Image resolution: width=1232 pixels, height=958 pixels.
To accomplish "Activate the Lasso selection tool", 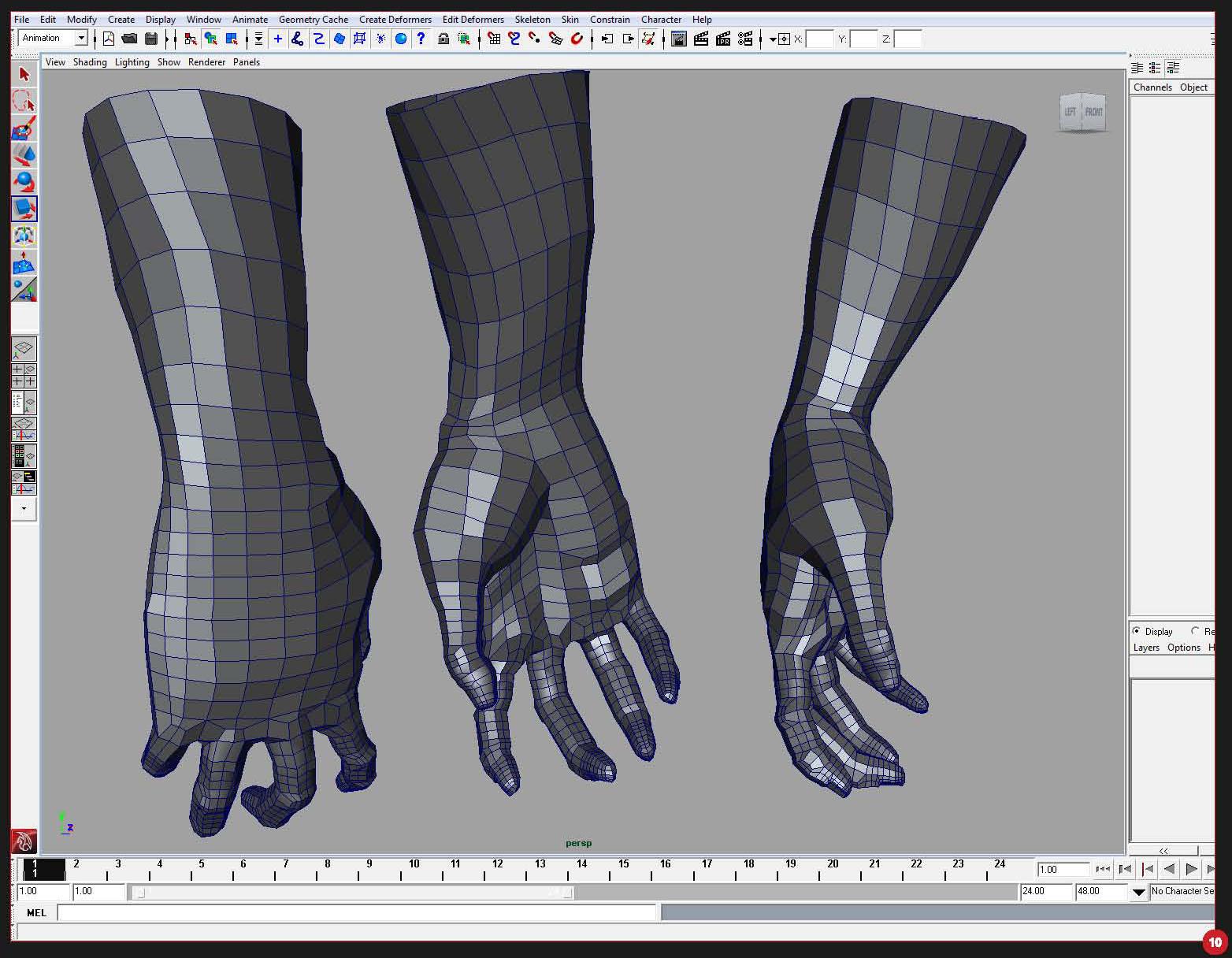I will pyautogui.click(x=24, y=102).
